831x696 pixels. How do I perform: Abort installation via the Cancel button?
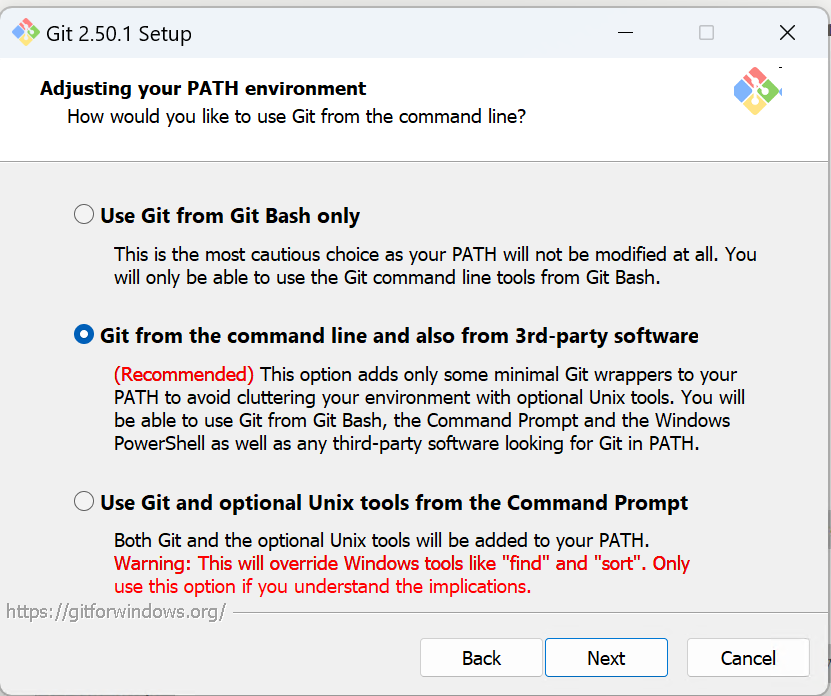[748, 658]
